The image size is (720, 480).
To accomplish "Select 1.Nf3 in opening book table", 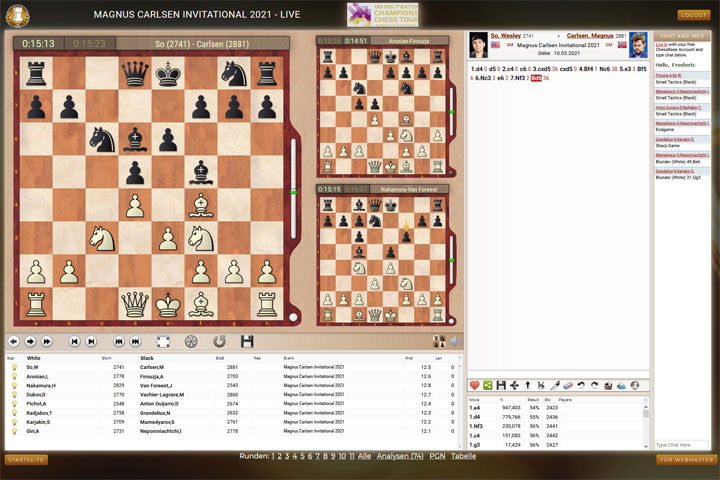I will click(x=476, y=426).
